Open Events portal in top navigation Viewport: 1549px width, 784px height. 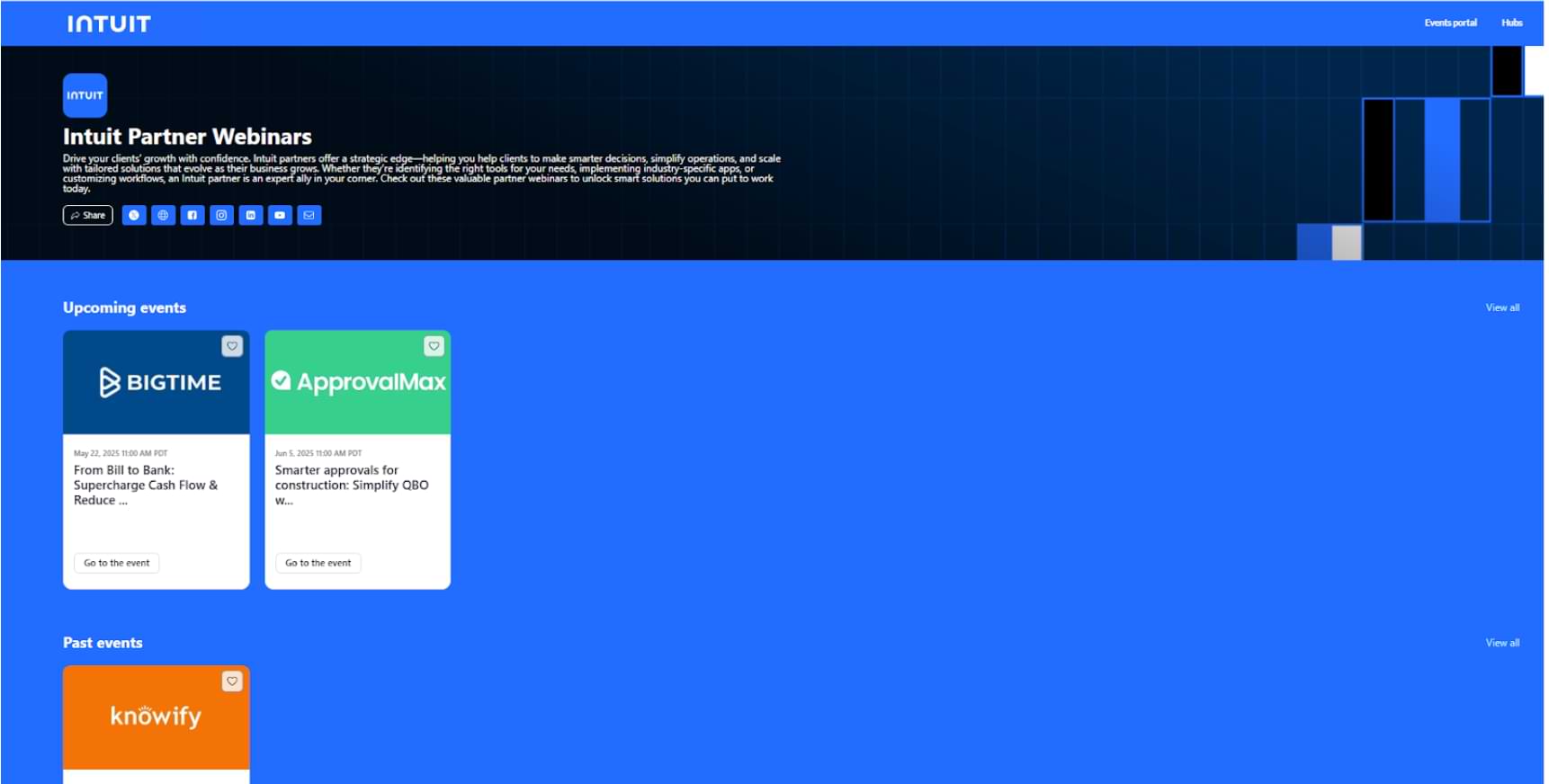[x=1450, y=23]
